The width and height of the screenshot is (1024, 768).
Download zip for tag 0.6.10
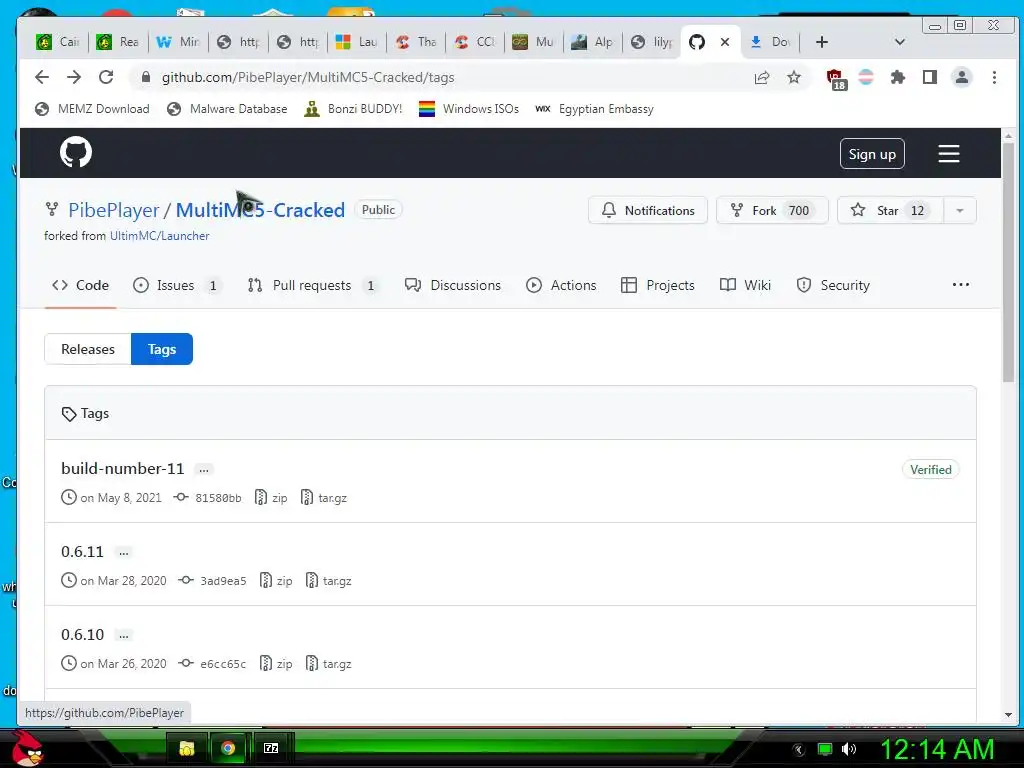click(x=276, y=664)
